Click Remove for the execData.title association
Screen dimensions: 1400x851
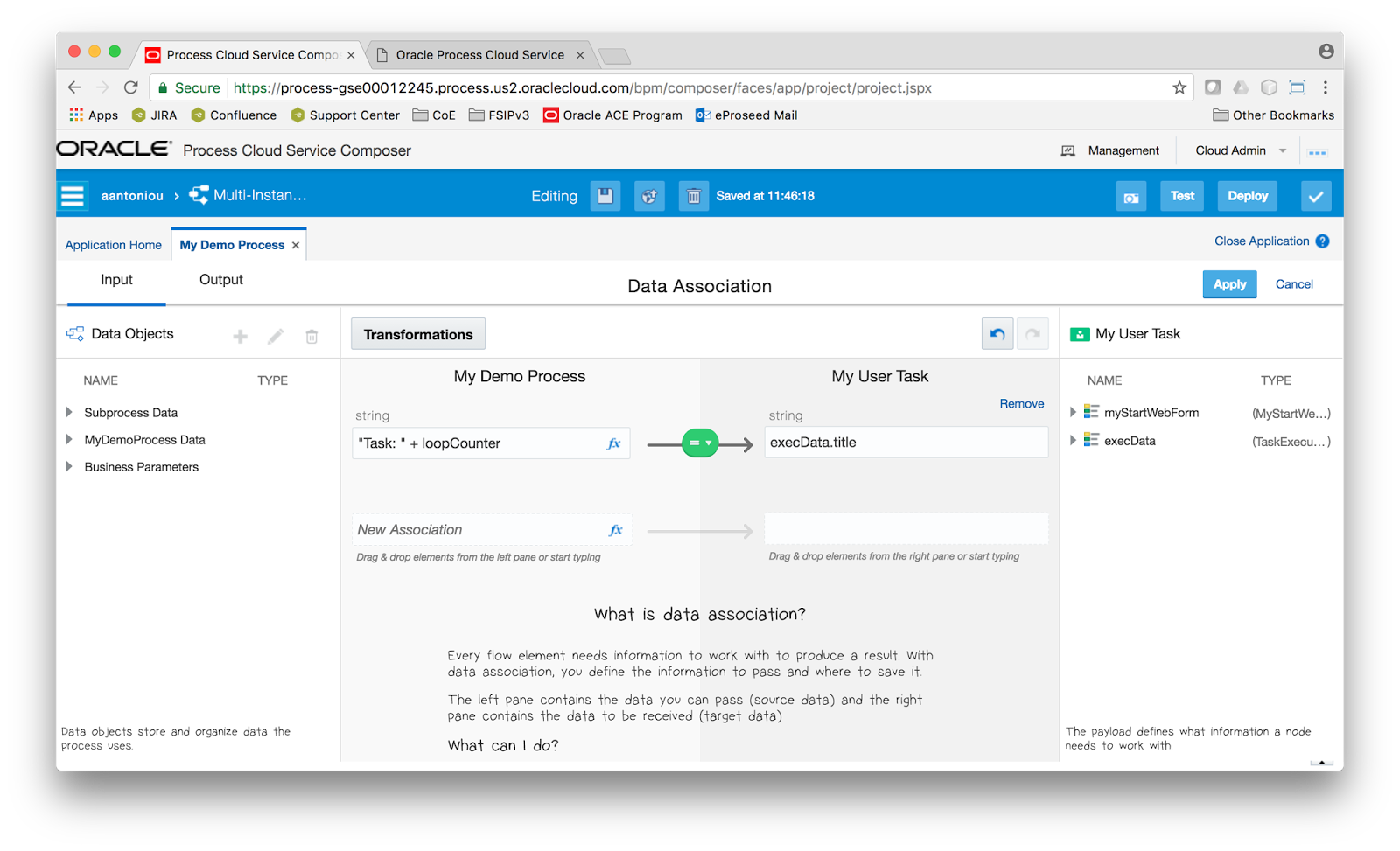[1022, 404]
